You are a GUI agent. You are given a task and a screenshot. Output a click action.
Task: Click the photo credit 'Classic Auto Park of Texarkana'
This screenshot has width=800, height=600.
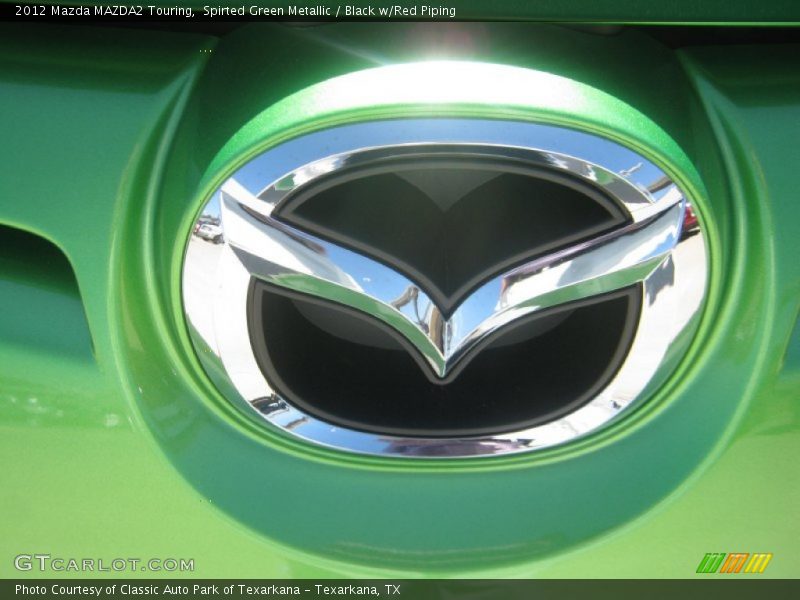[210, 590]
